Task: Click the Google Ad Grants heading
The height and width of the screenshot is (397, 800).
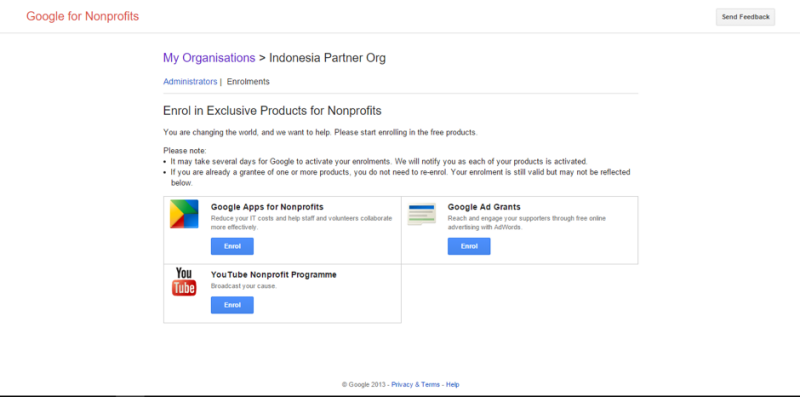Action: click(484, 207)
